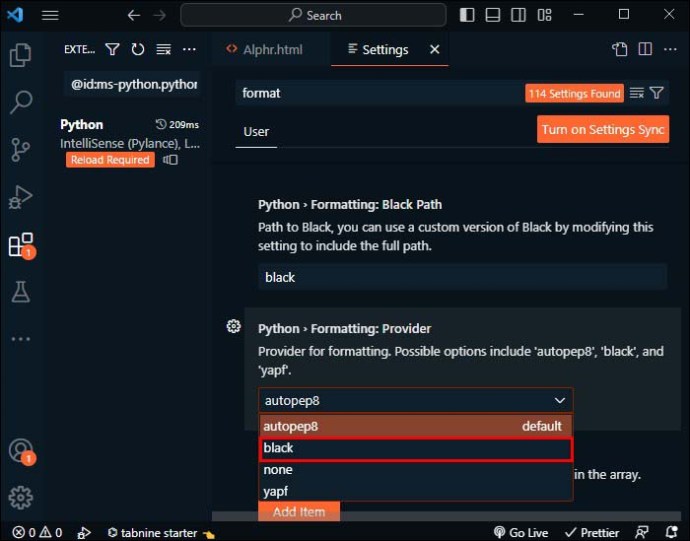The width and height of the screenshot is (690, 541).
Task: Click the Python Formatting: Provider heading
Action: (x=345, y=329)
